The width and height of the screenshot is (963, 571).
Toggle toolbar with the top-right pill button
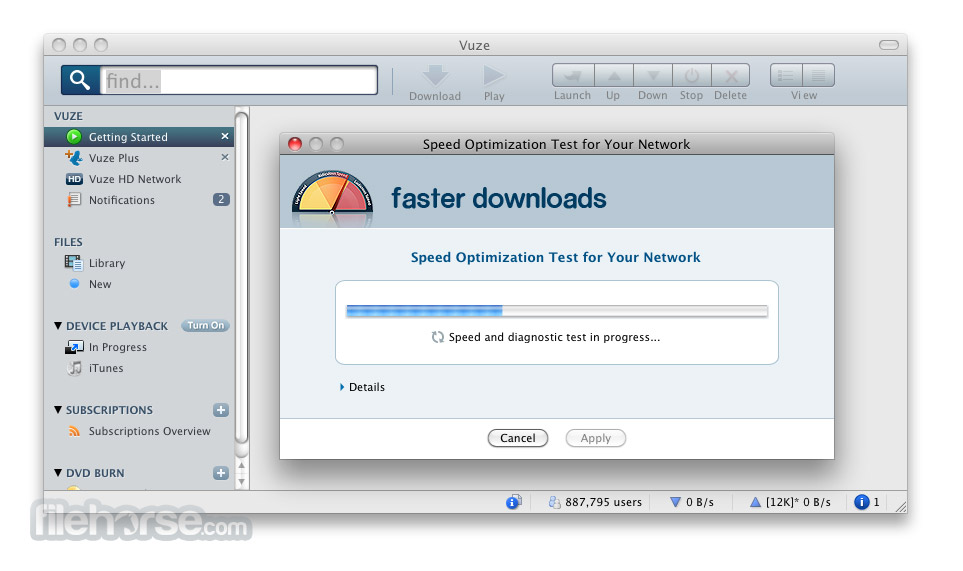pyautogui.click(x=889, y=45)
